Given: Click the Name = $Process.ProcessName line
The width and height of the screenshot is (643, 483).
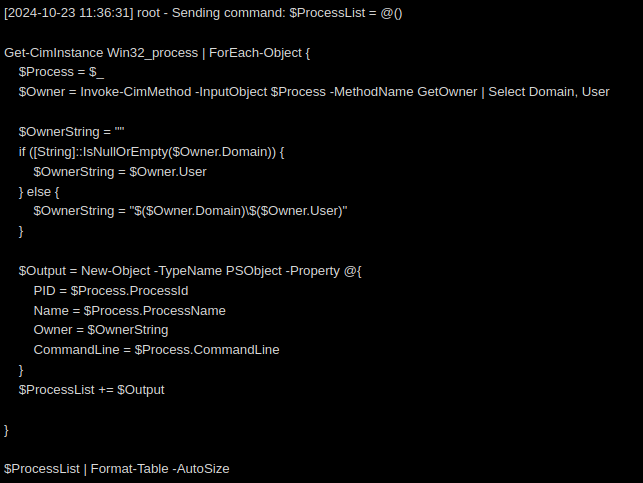Looking at the screenshot, I should point(129,311).
